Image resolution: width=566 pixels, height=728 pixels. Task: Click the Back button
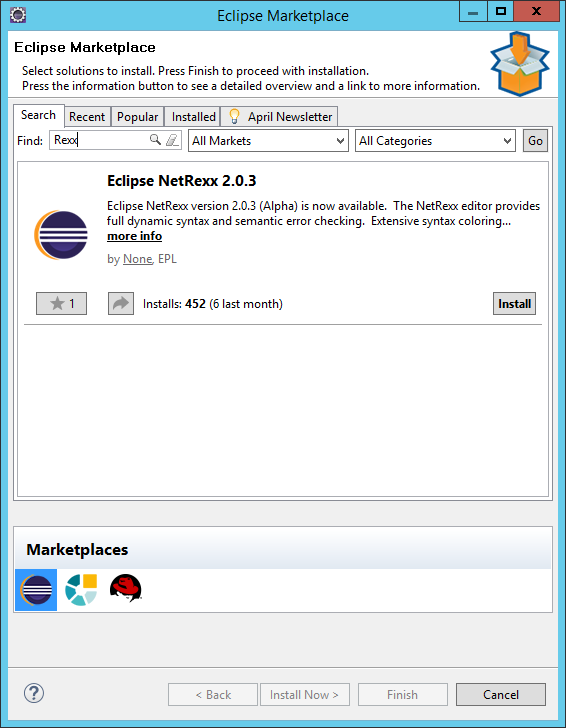[x=213, y=695]
